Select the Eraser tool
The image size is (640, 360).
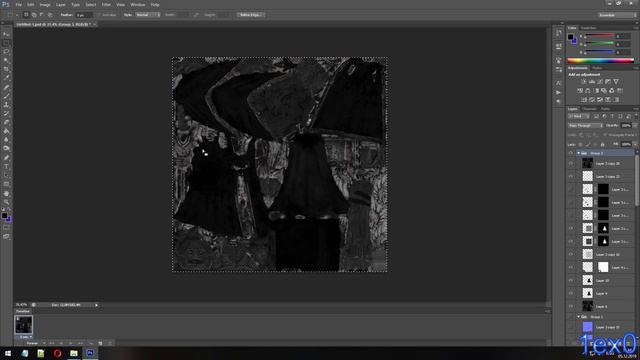click(6, 122)
